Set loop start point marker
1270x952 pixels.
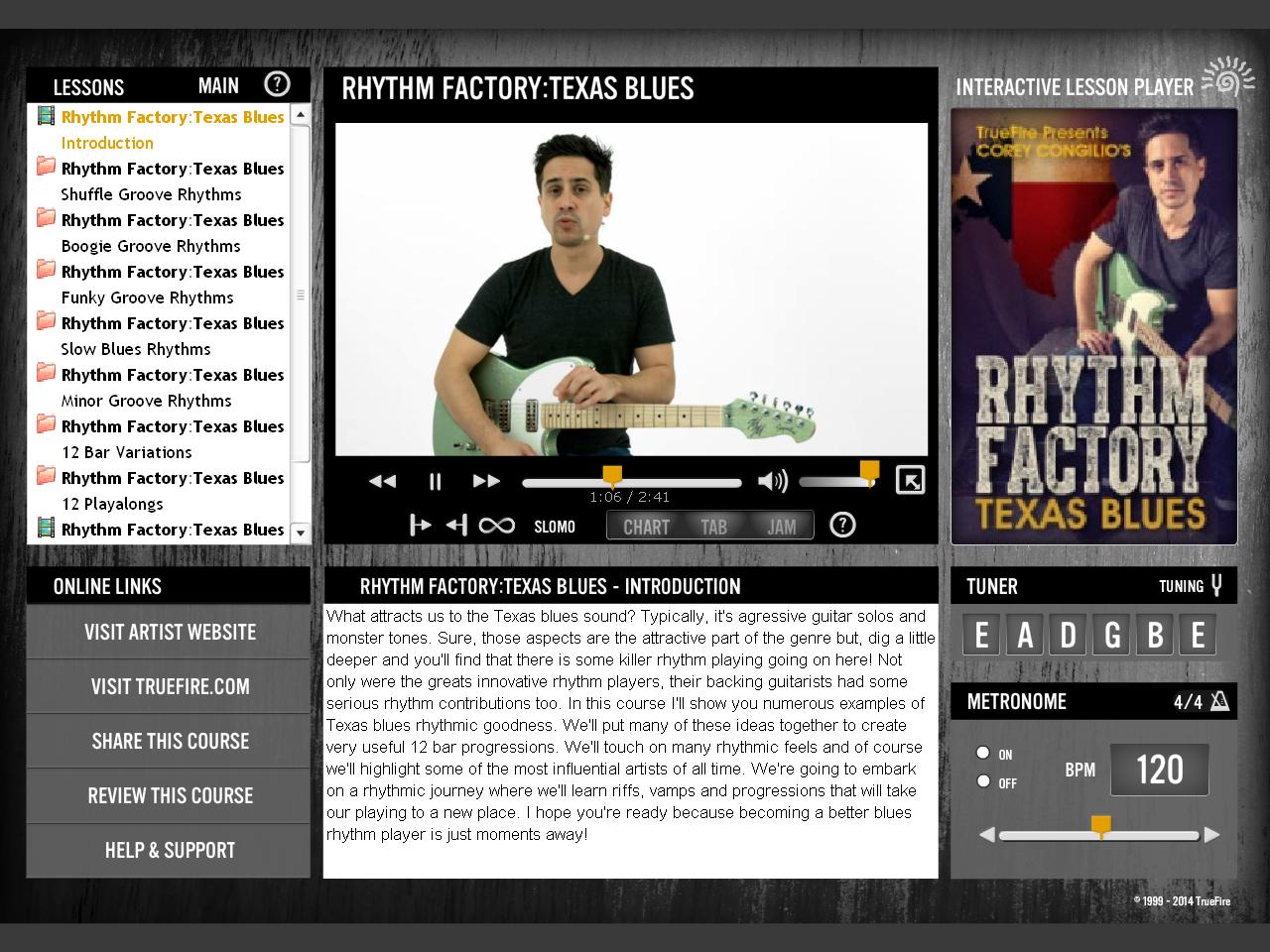click(x=421, y=525)
